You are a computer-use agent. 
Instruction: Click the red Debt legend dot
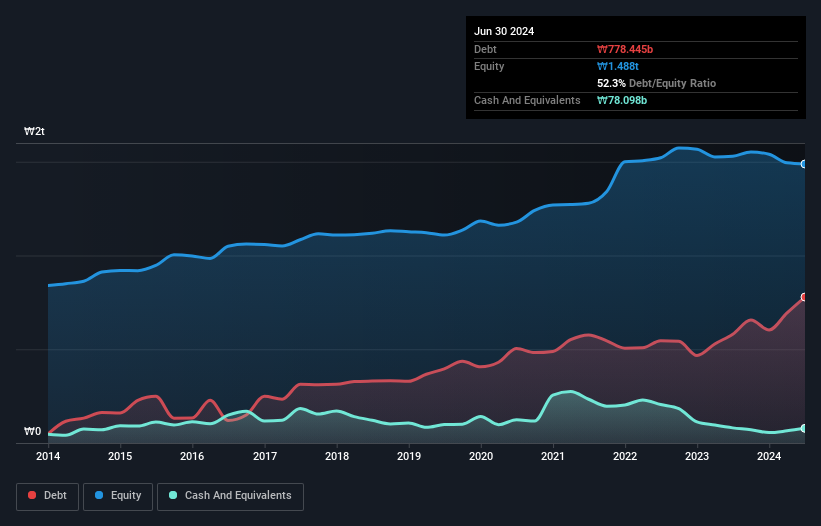click(x=32, y=495)
